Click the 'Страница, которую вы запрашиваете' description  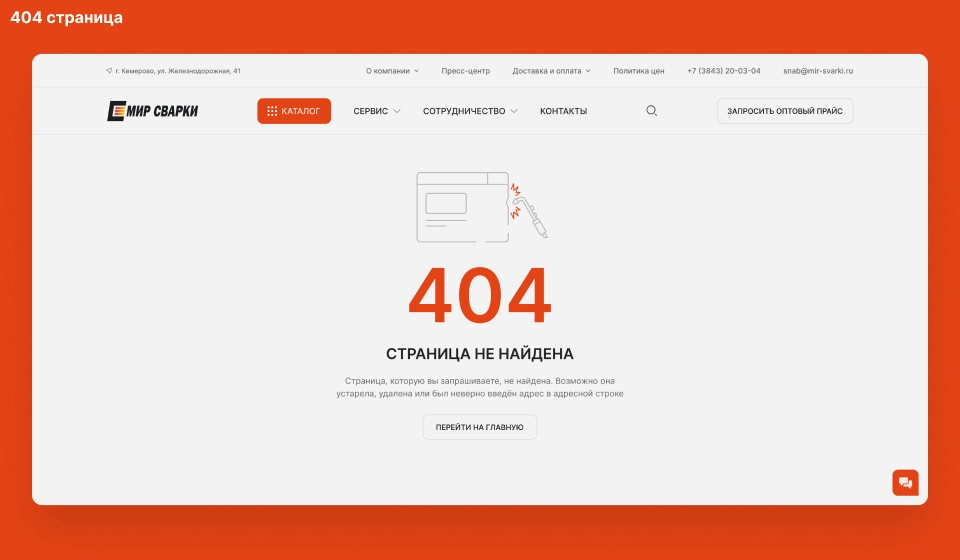coord(479,387)
